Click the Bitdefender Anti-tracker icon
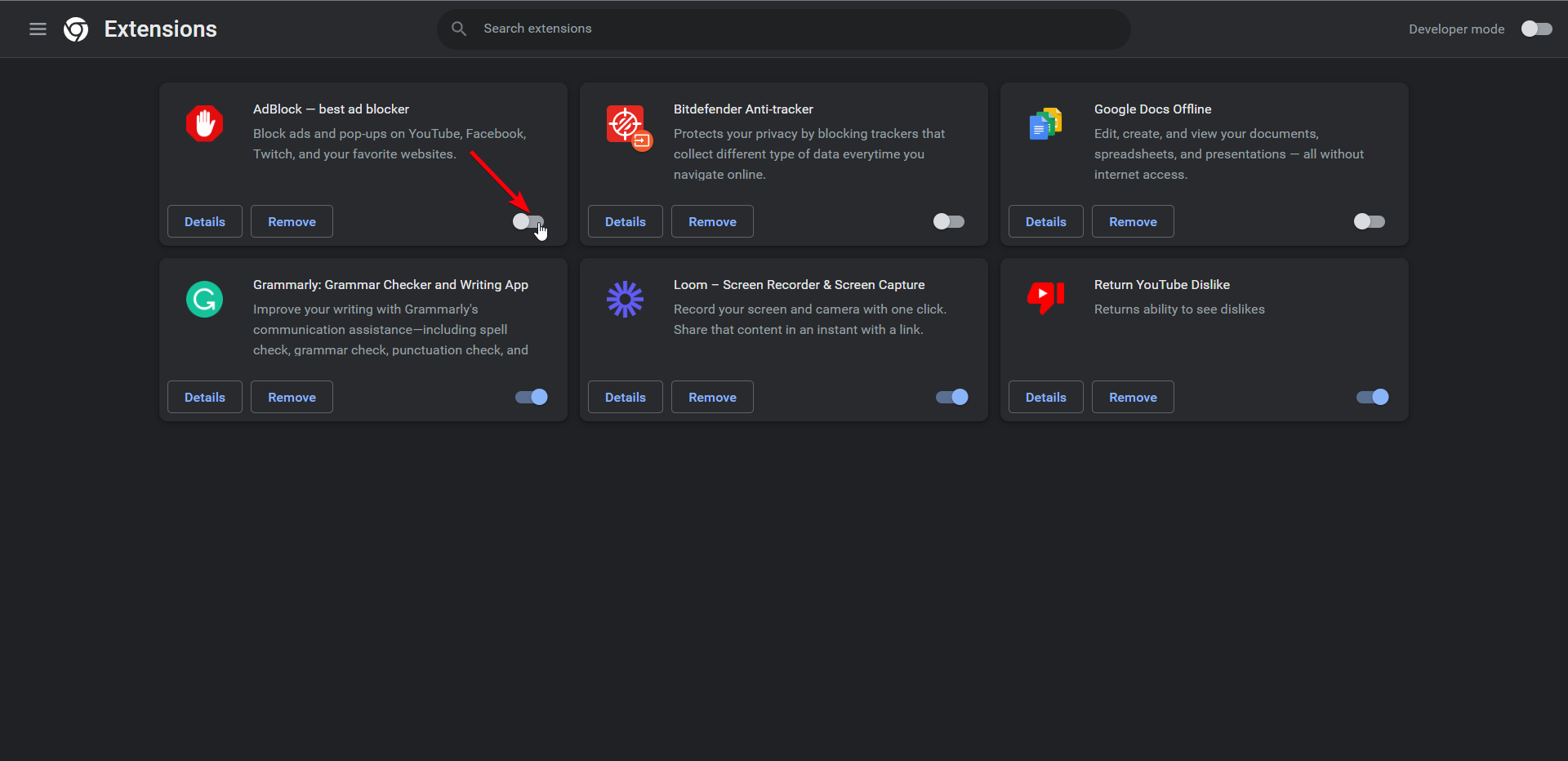 [627, 127]
